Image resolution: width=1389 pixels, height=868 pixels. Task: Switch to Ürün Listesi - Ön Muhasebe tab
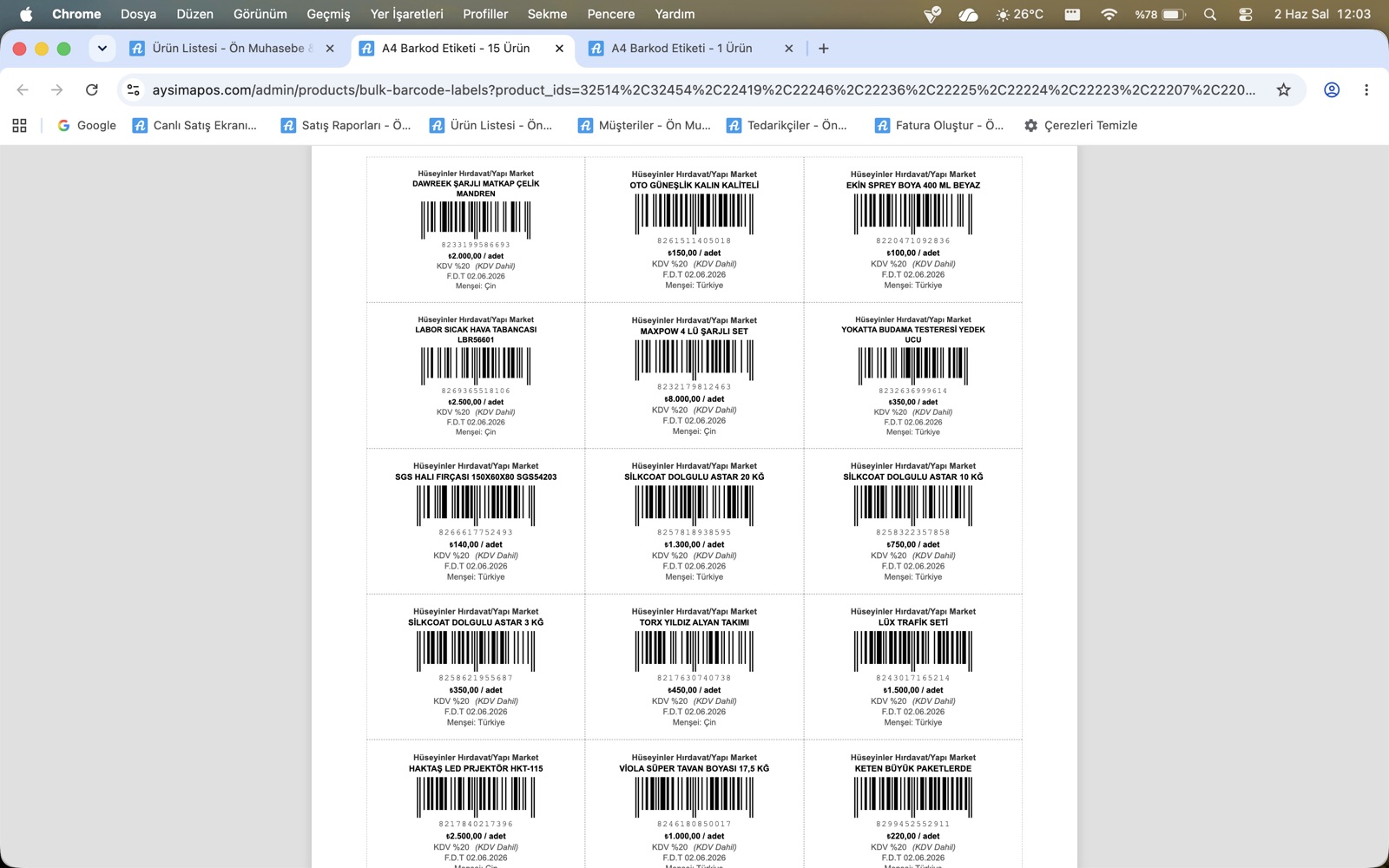232,49
